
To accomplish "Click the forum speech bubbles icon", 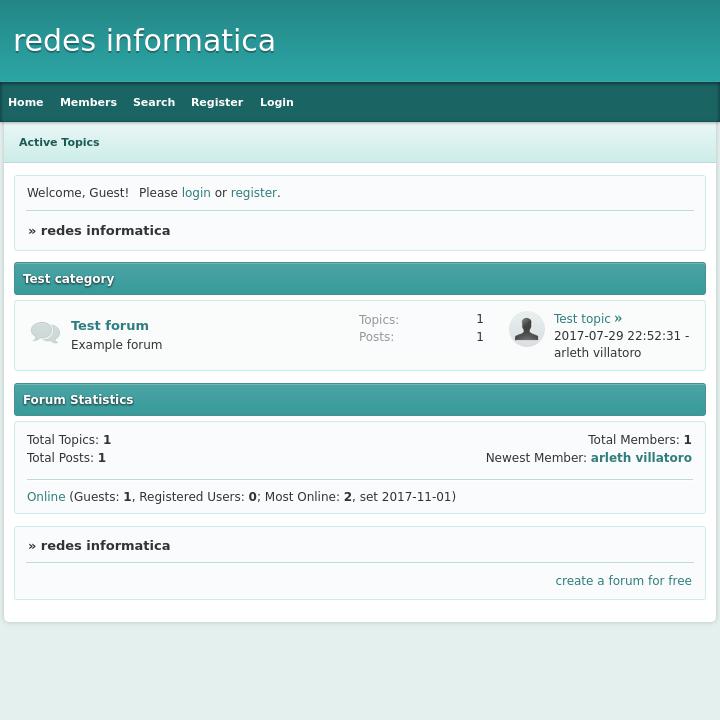I will pyautogui.click(x=45, y=332).
